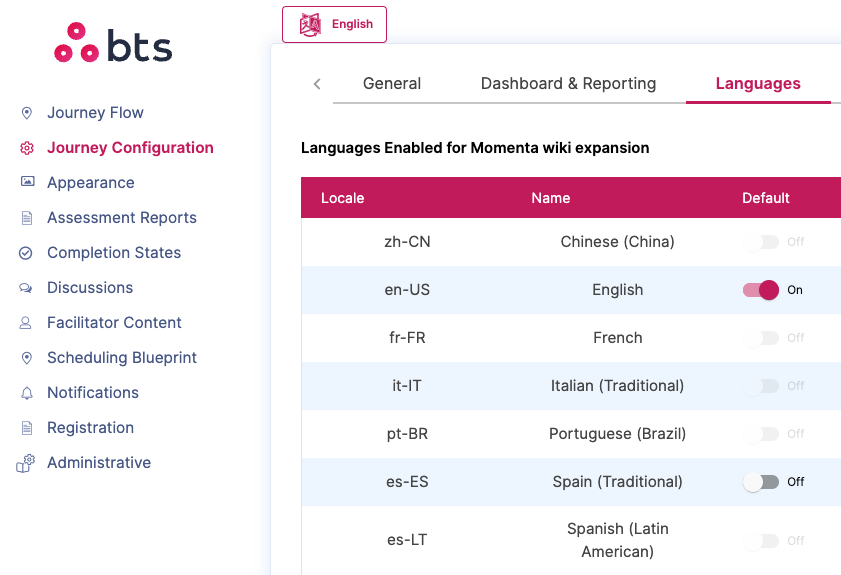Image resolution: width=841 pixels, height=575 pixels.
Task: Select the fr-FR locale cell
Action: click(x=407, y=338)
